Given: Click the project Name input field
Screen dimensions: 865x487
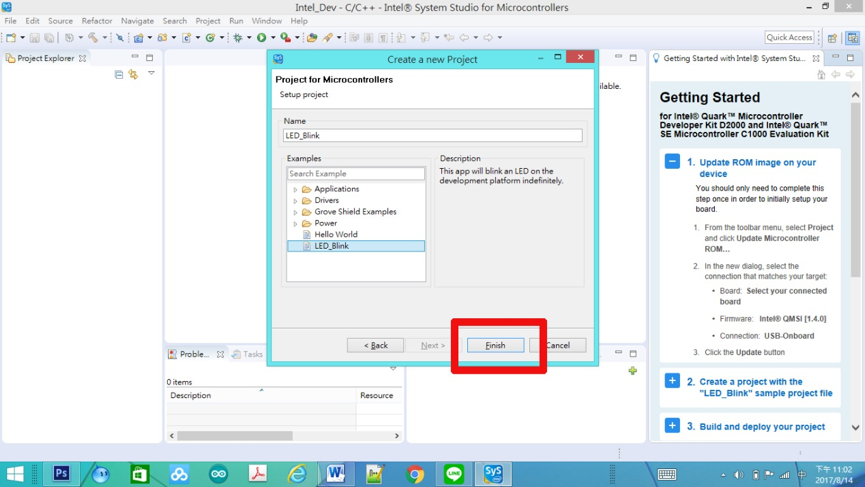Looking at the screenshot, I should coord(432,136).
